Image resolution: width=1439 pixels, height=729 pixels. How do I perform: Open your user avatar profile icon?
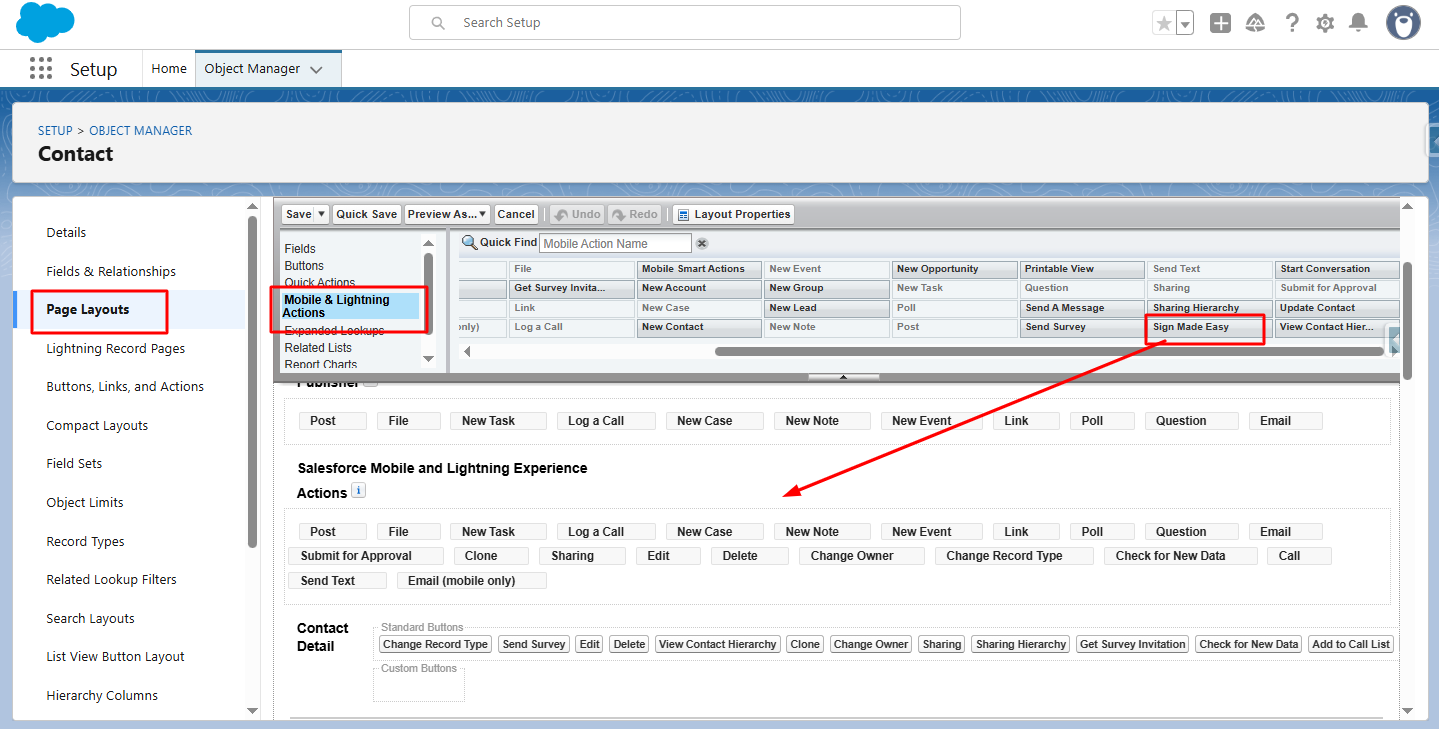1402,22
